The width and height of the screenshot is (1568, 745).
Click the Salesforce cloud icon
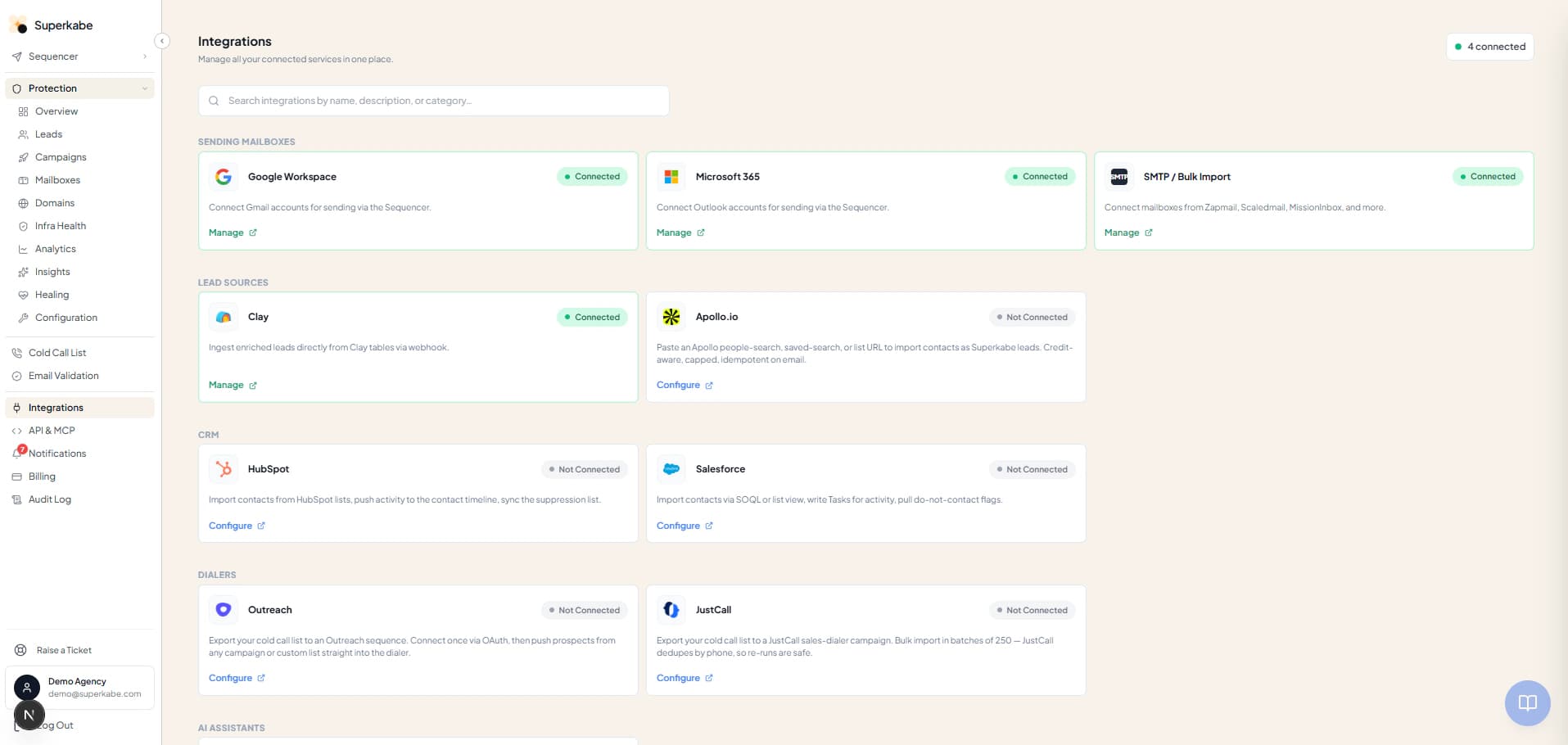coord(671,469)
